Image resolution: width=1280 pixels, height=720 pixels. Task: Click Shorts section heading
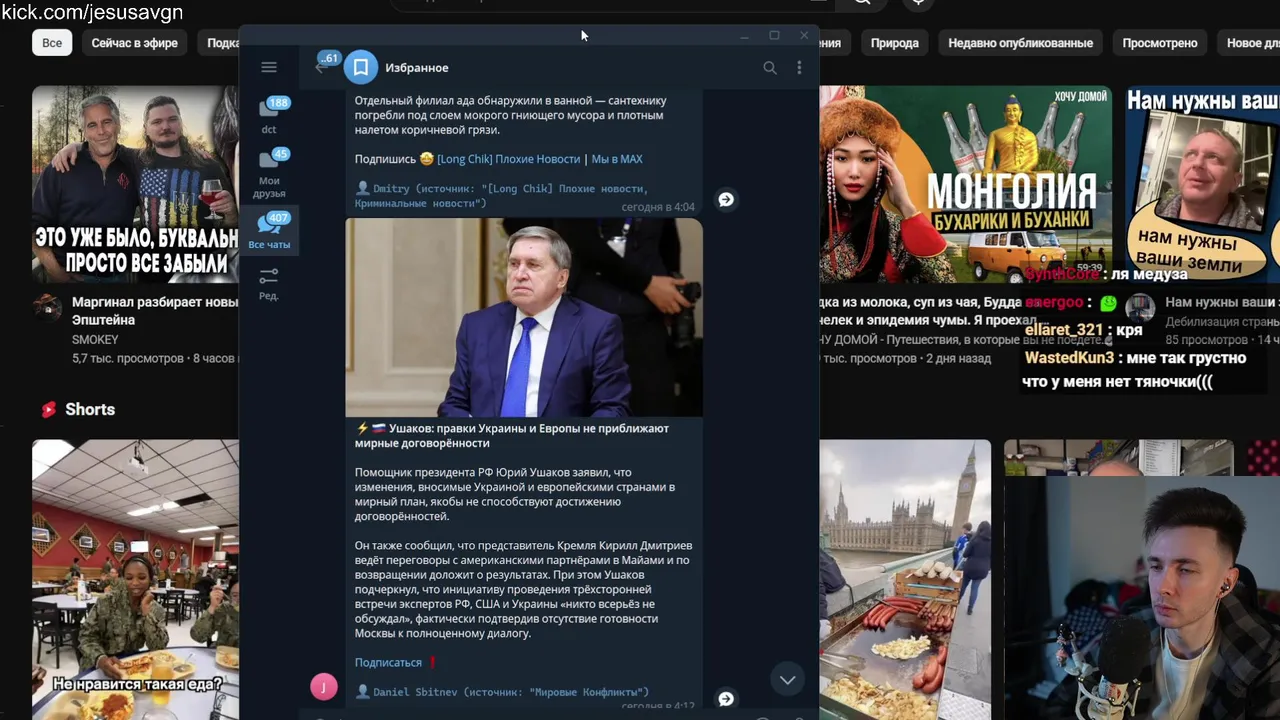coord(90,409)
